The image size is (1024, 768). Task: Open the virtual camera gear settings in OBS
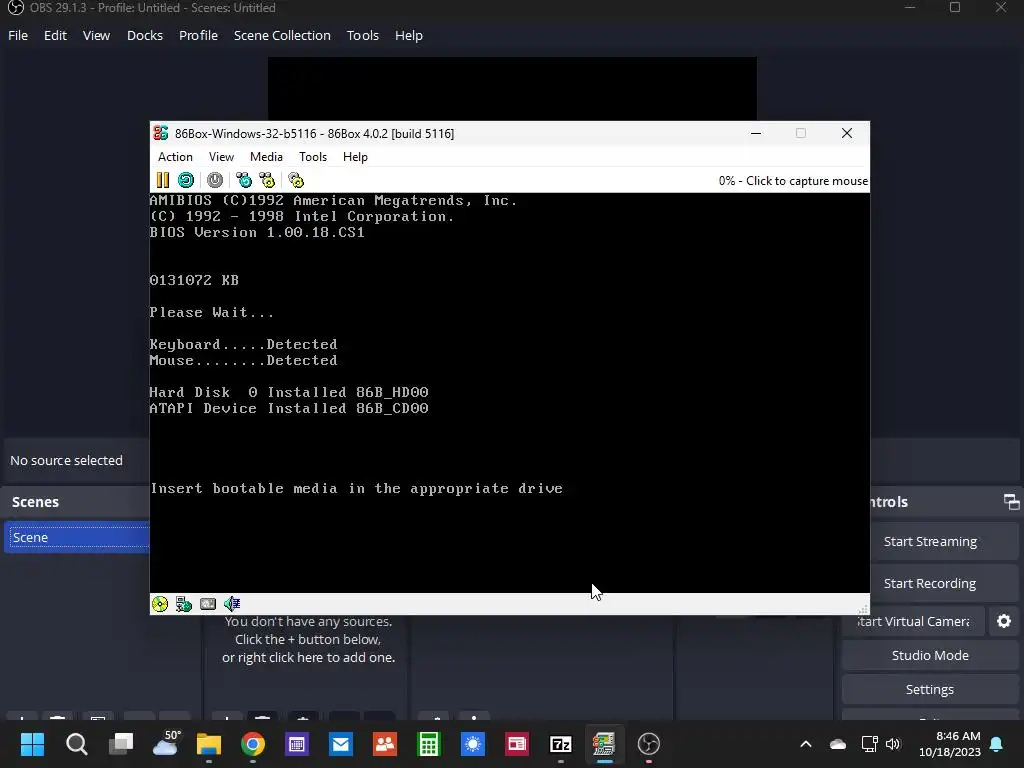tap(1004, 621)
